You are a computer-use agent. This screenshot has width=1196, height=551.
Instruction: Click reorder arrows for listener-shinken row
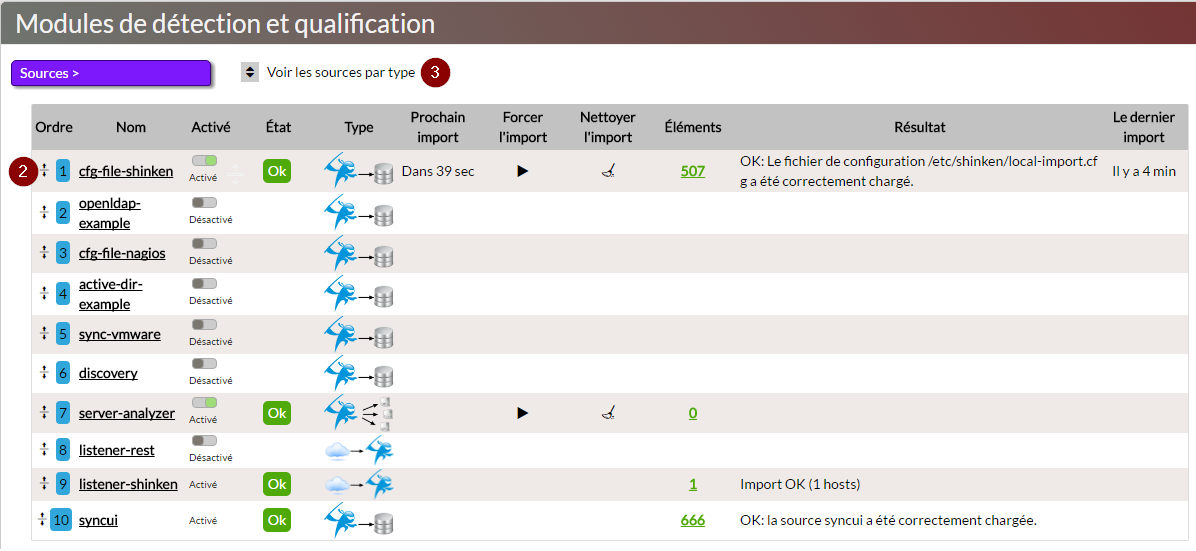[x=44, y=484]
